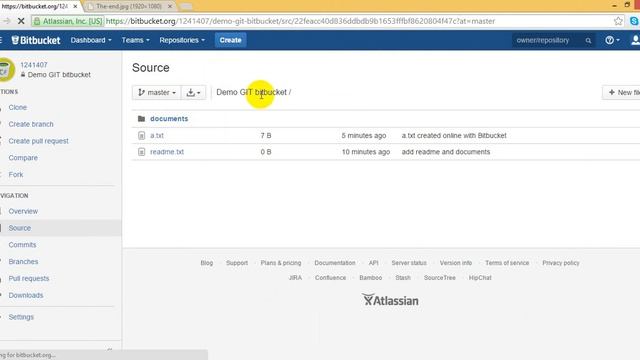Open the download dropdown button
Image resolution: width=640 pixels, height=360 pixels.
click(193, 93)
